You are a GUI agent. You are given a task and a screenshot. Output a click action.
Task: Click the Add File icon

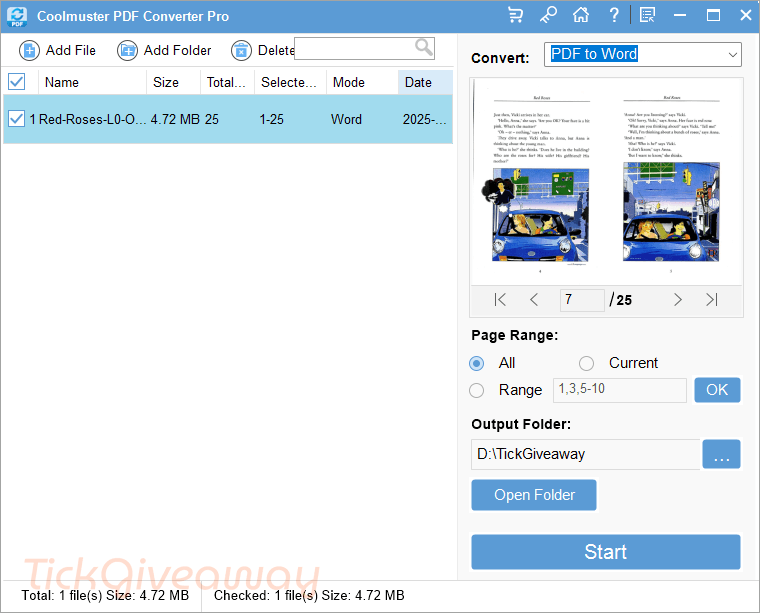29,50
